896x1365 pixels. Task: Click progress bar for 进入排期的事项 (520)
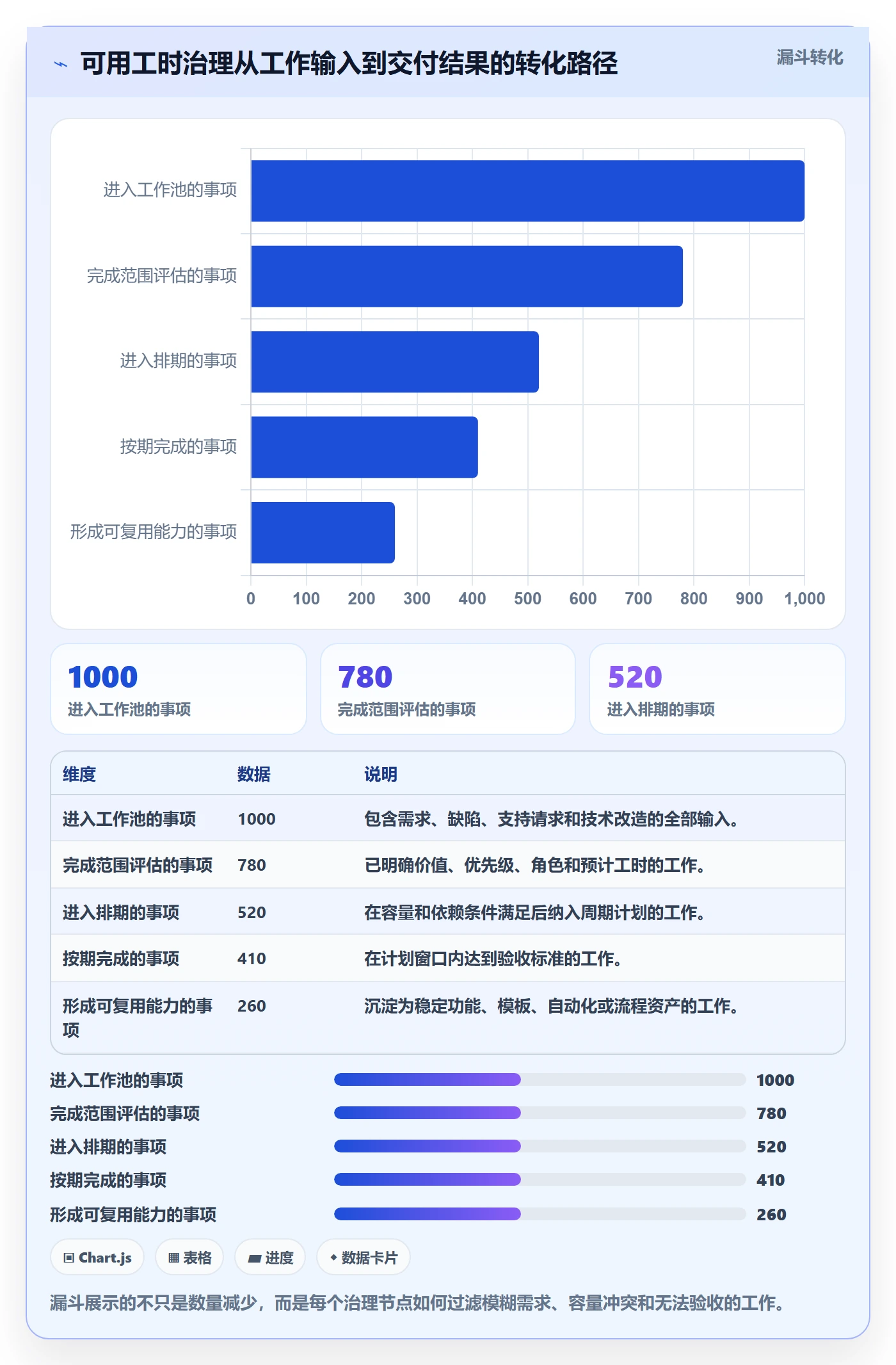pyautogui.click(x=540, y=1146)
